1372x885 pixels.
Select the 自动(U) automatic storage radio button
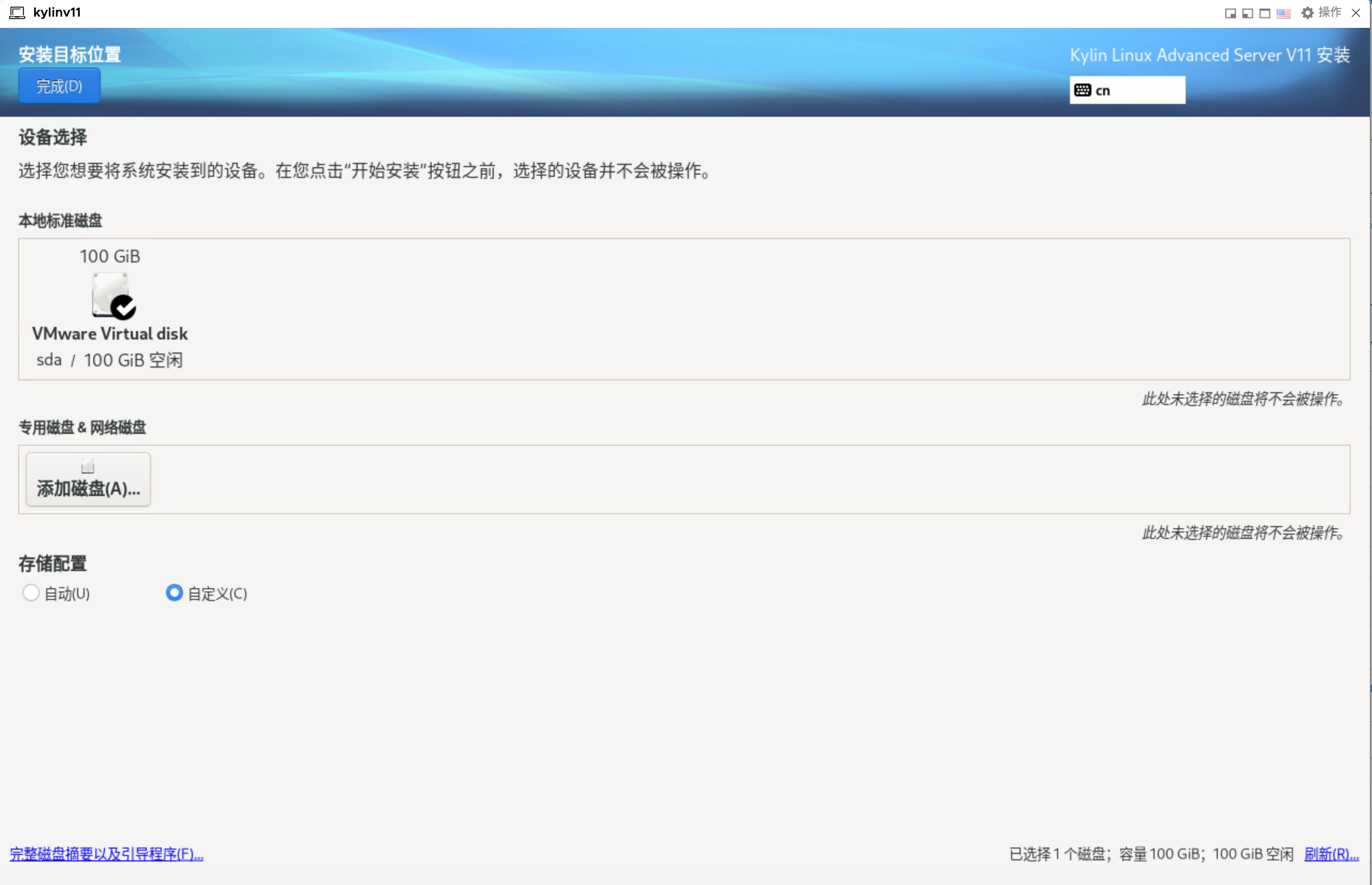(x=31, y=592)
